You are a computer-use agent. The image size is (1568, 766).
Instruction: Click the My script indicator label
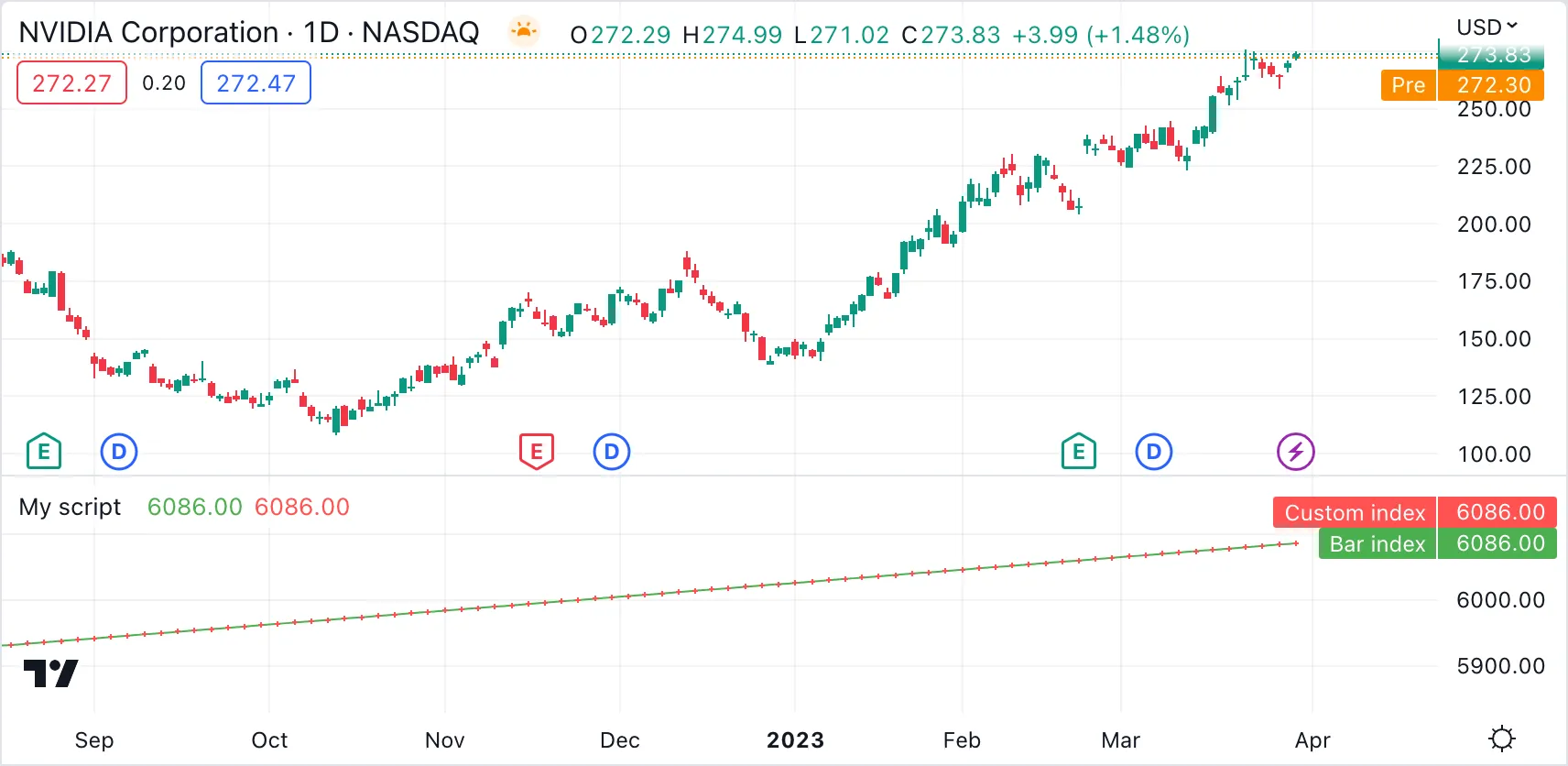[x=70, y=507]
